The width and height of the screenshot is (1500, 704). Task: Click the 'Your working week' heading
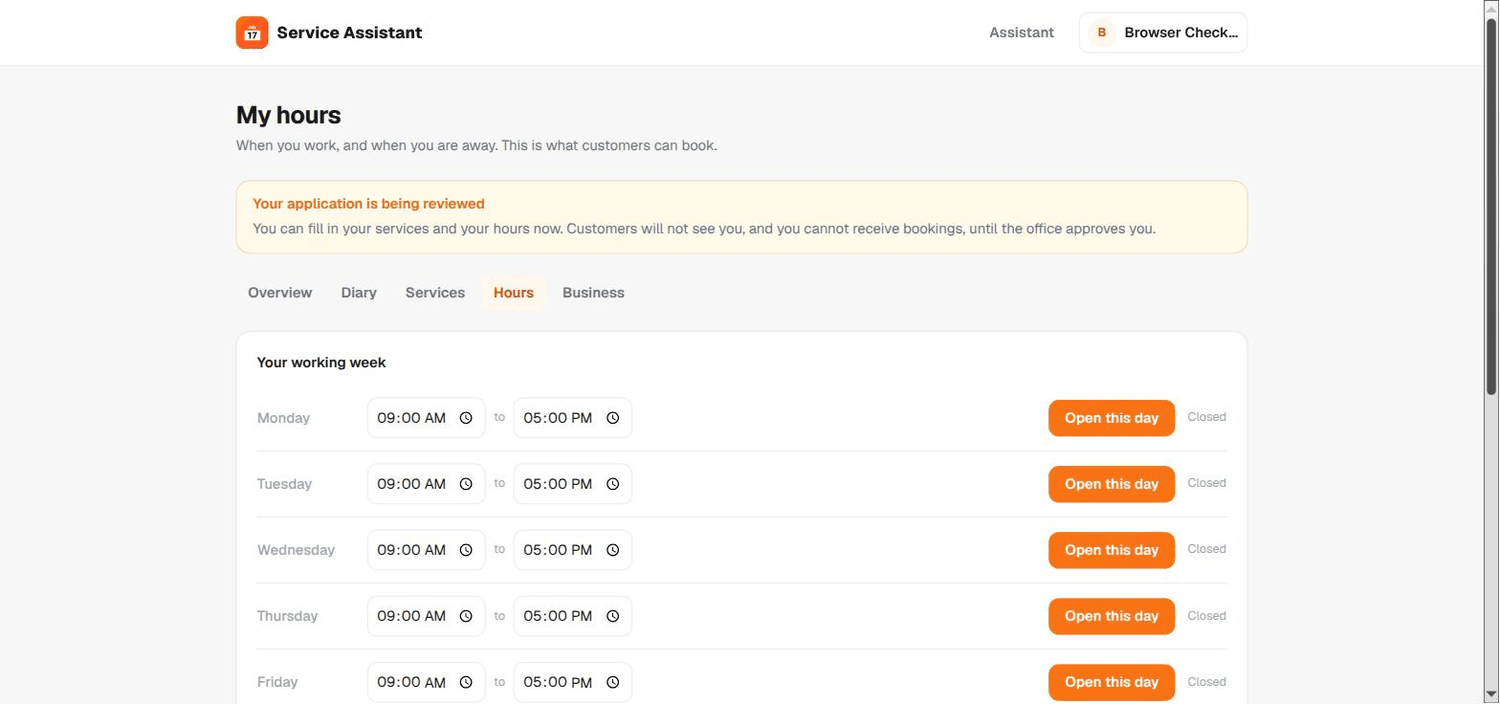click(321, 363)
